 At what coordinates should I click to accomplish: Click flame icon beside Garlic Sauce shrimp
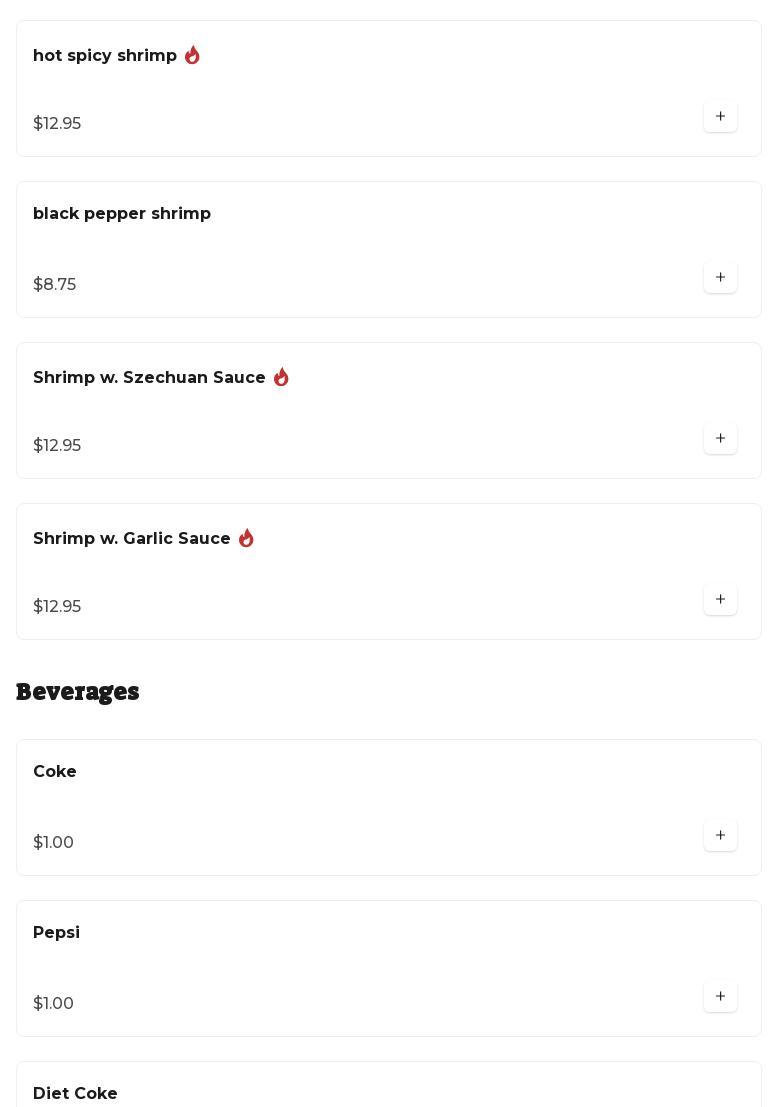coord(246,539)
